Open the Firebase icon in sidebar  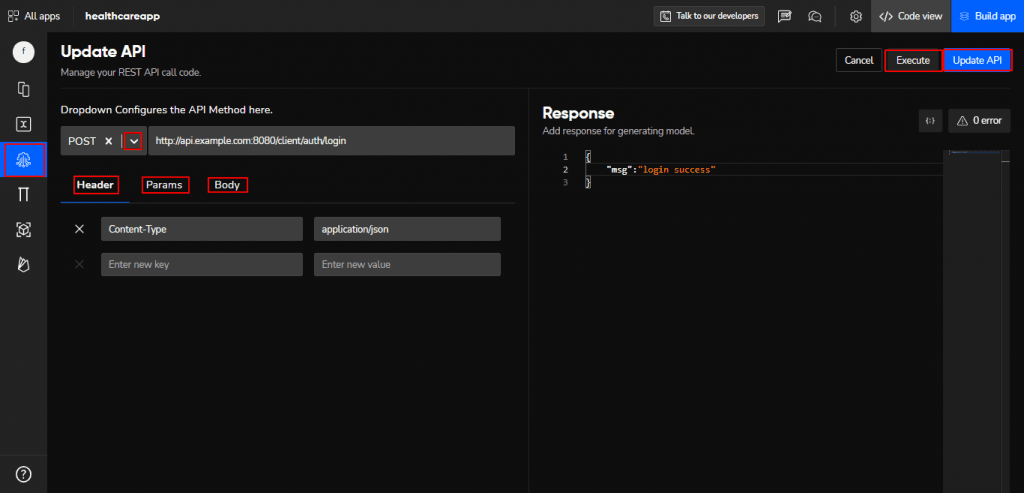[x=24, y=264]
